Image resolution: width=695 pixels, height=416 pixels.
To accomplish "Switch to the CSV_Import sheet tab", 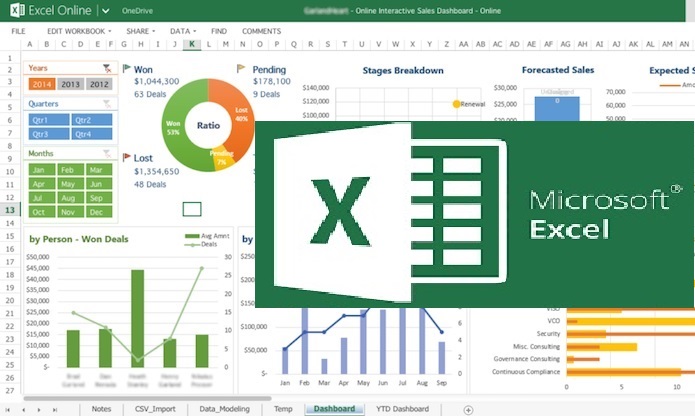I will (155, 409).
